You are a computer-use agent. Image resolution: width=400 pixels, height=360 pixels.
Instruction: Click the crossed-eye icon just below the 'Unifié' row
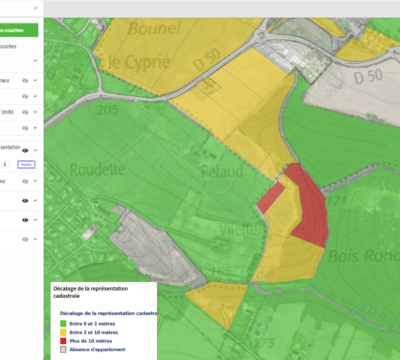click(25, 128)
